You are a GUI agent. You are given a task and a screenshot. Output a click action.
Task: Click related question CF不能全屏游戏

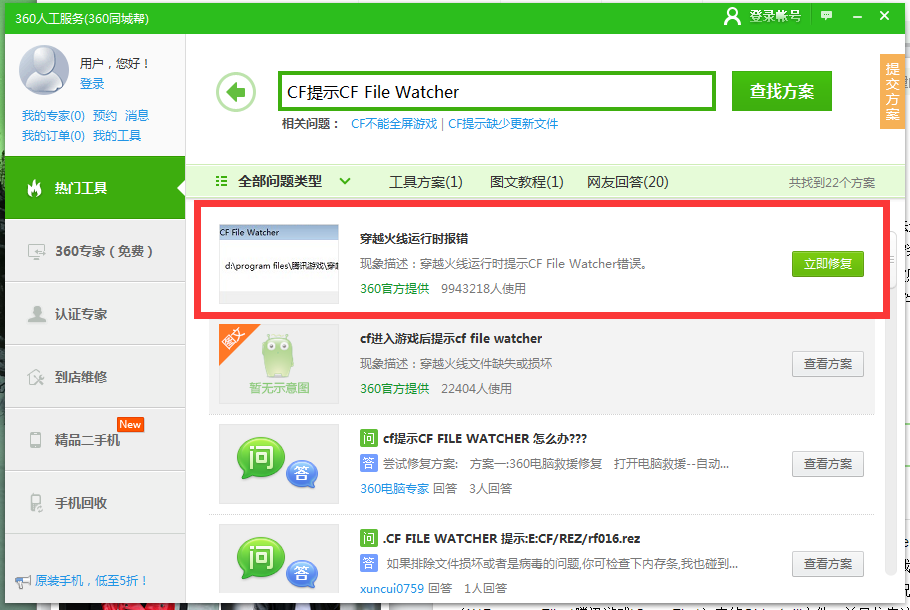[x=394, y=124]
